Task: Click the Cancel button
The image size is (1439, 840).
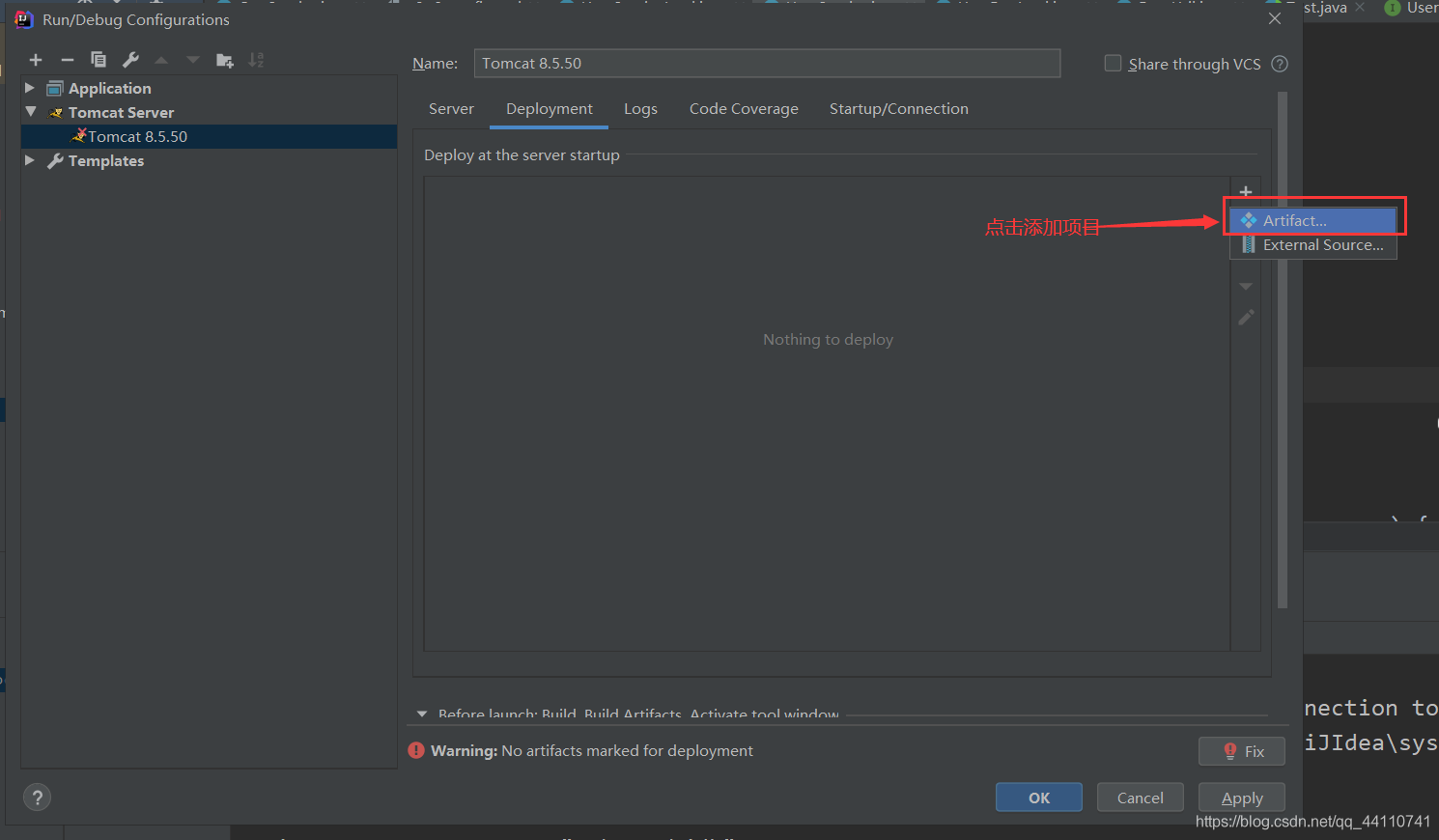Action: [1141, 798]
